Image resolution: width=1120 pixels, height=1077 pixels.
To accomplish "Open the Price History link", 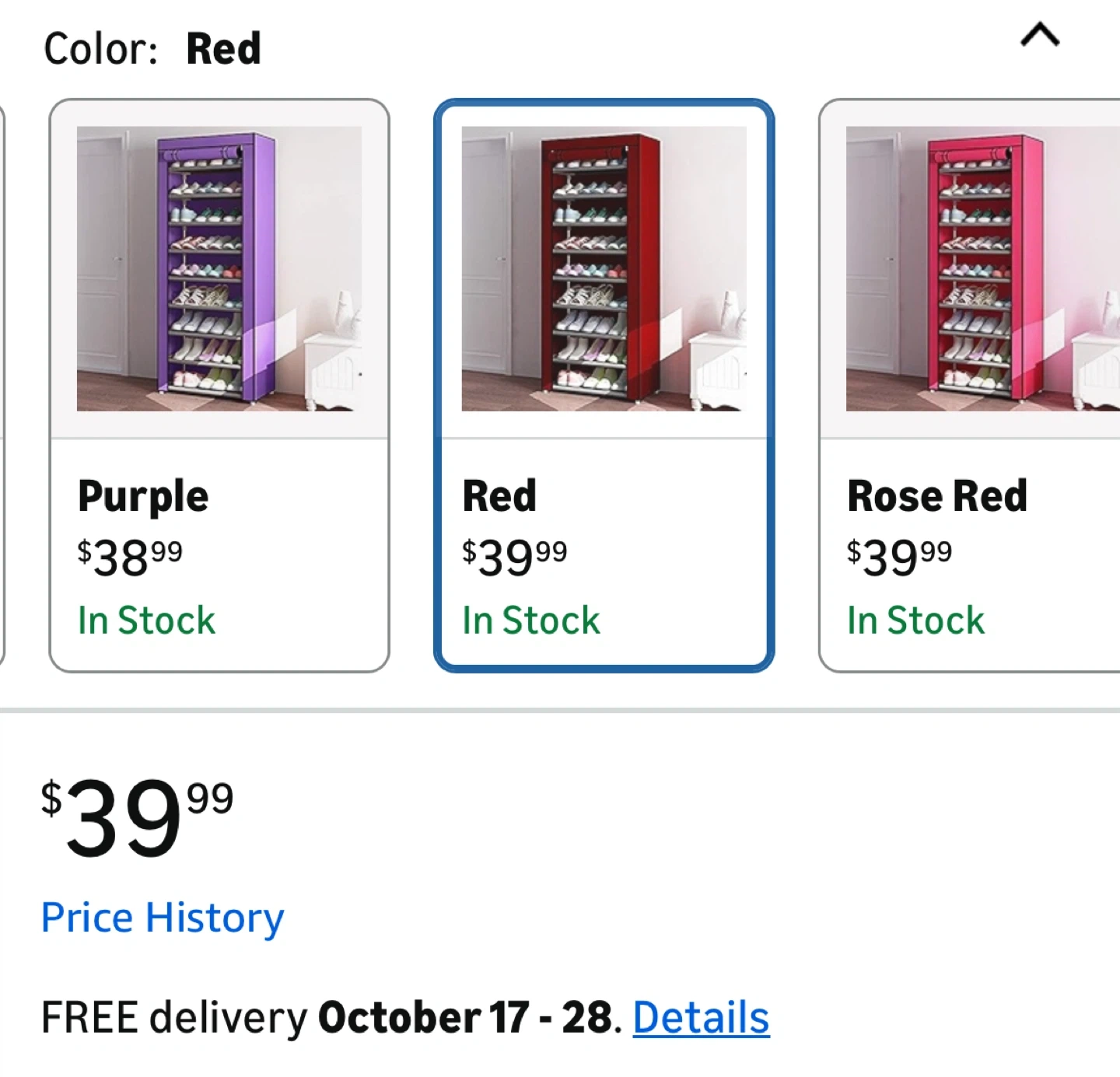I will click(x=163, y=918).
